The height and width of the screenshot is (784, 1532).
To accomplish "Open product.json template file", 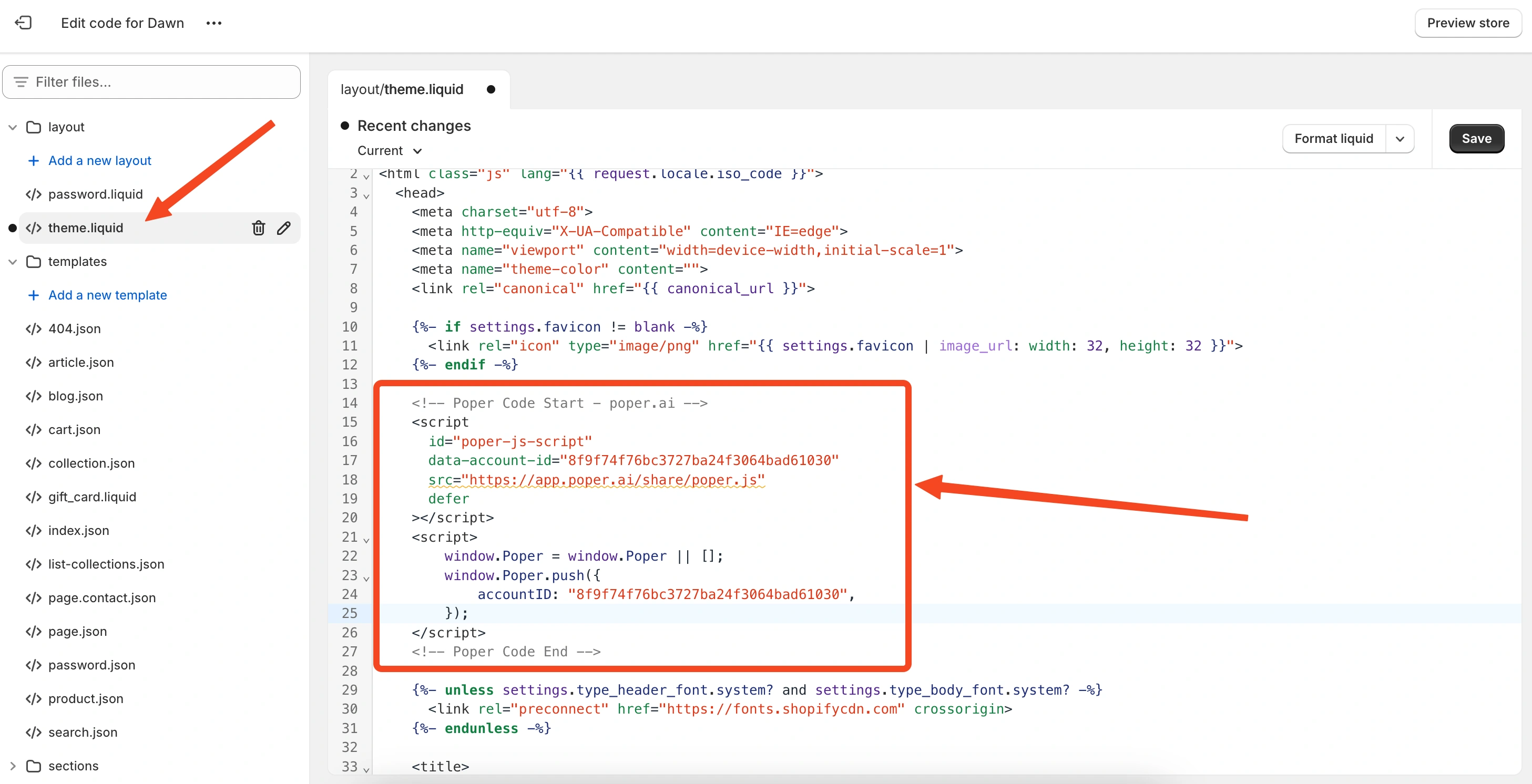I will point(86,698).
